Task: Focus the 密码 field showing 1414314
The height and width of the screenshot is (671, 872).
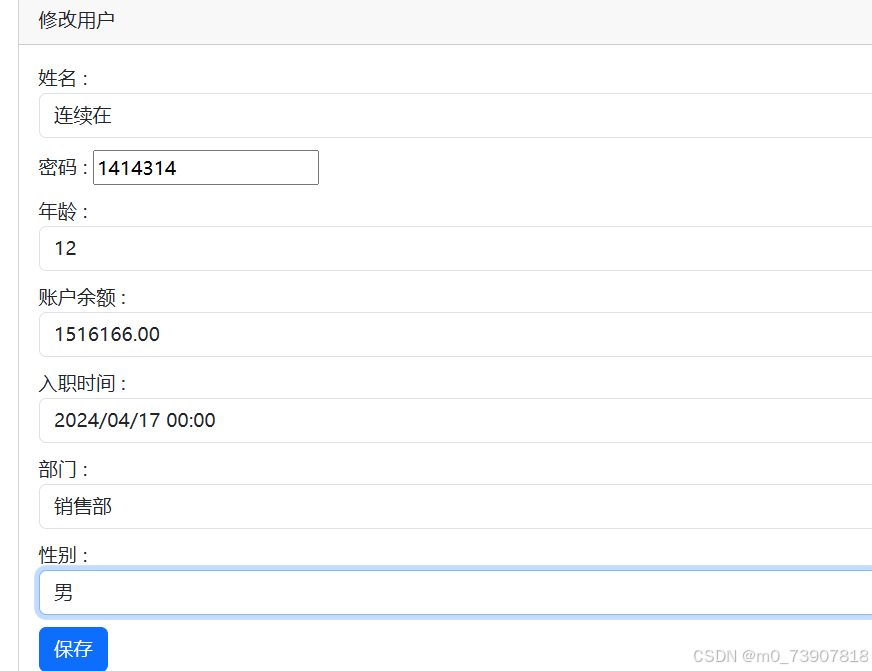Action: coord(206,167)
